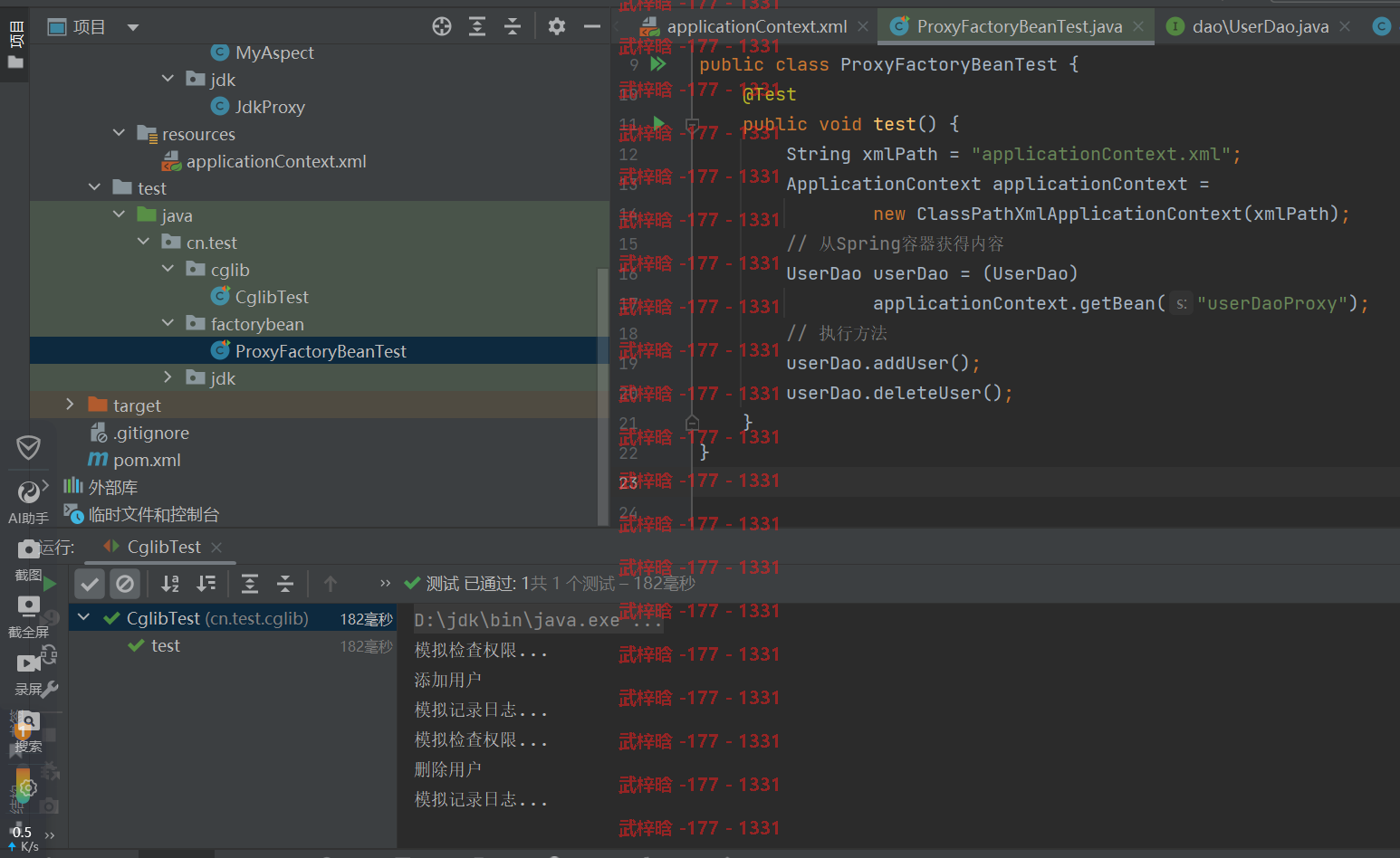The width and height of the screenshot is (1400, 858).
Task: Select the CglibTest (cn.test.cglib) result row
Action: coord(233,618)
